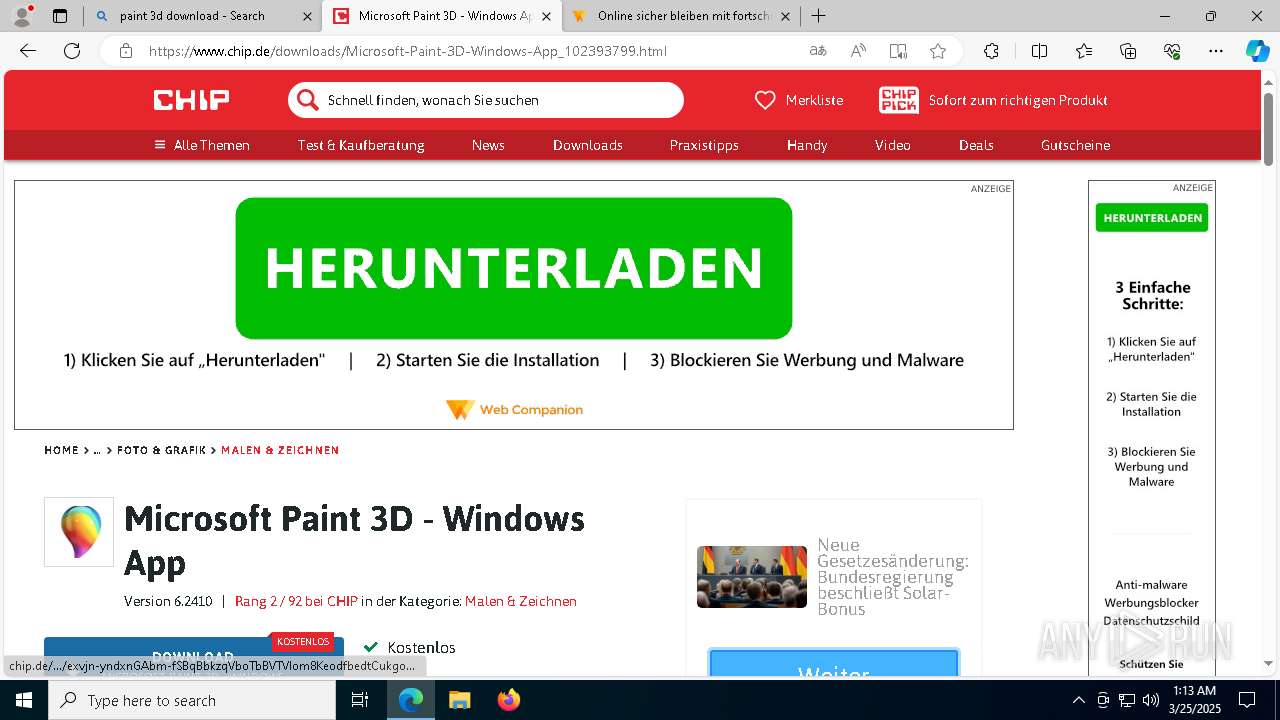Close the Microsoft Paint 3D tab

546,16
